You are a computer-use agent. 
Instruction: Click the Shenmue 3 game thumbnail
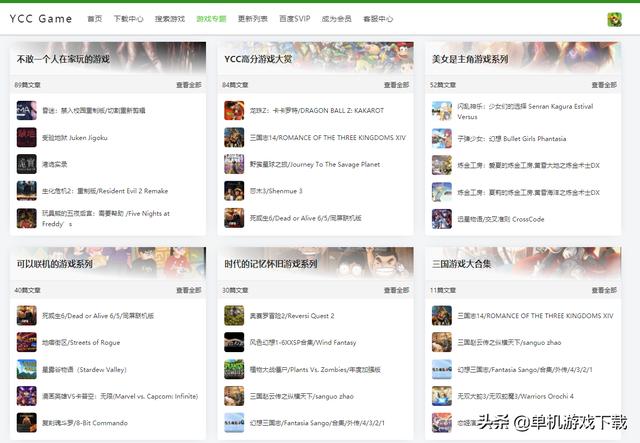234,191
